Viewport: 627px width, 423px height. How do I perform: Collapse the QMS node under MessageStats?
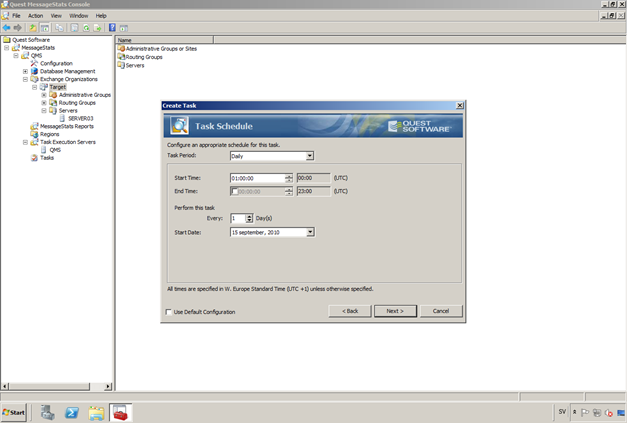16,56
